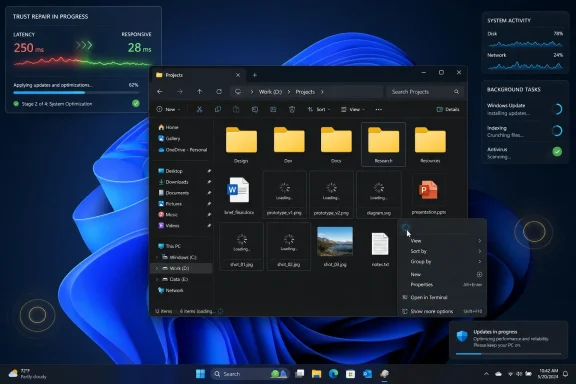Choose New in the context menu
Viewport: 576px width, 384px height.
[x=442, y=274]
